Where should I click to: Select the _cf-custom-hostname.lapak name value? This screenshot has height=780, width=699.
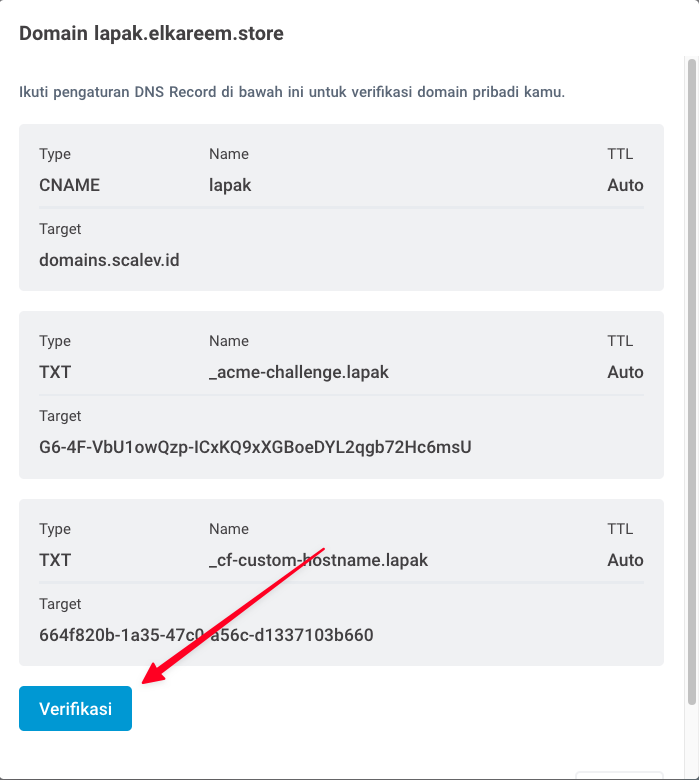click(x=318, y=560)
